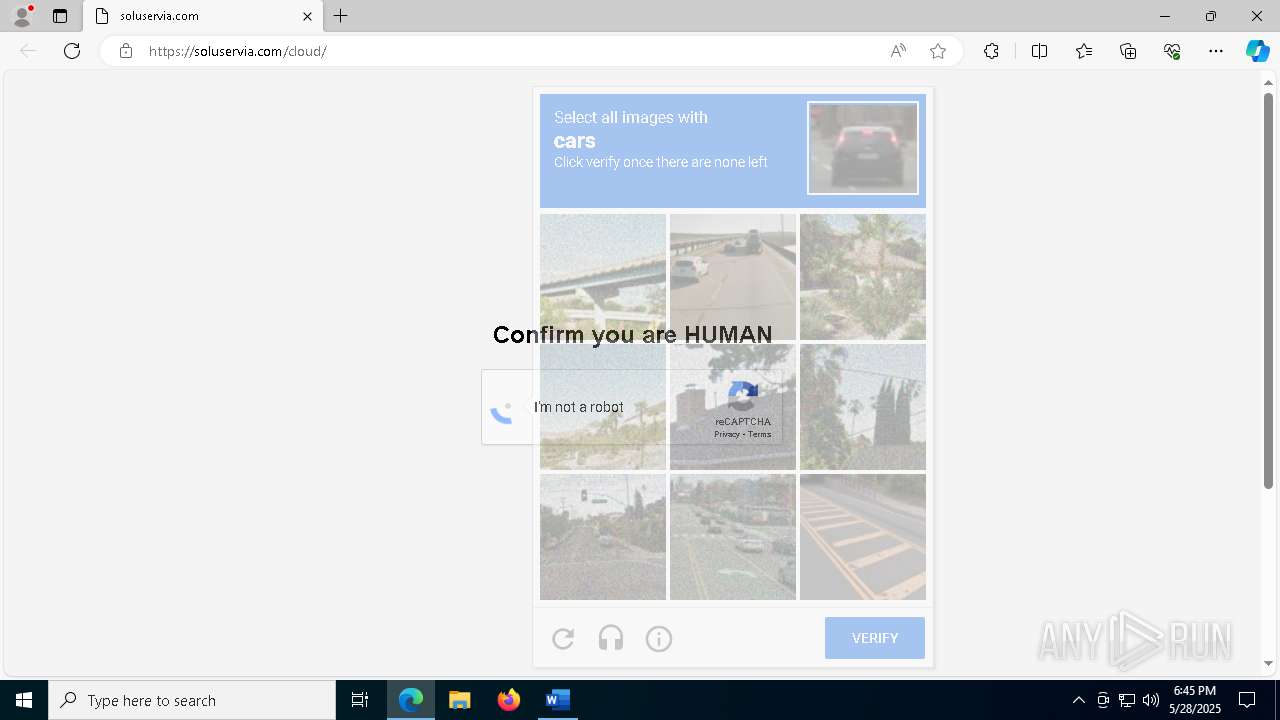Select the highway with white car tile
The image size is (1280, 720).
coord(733,277)
